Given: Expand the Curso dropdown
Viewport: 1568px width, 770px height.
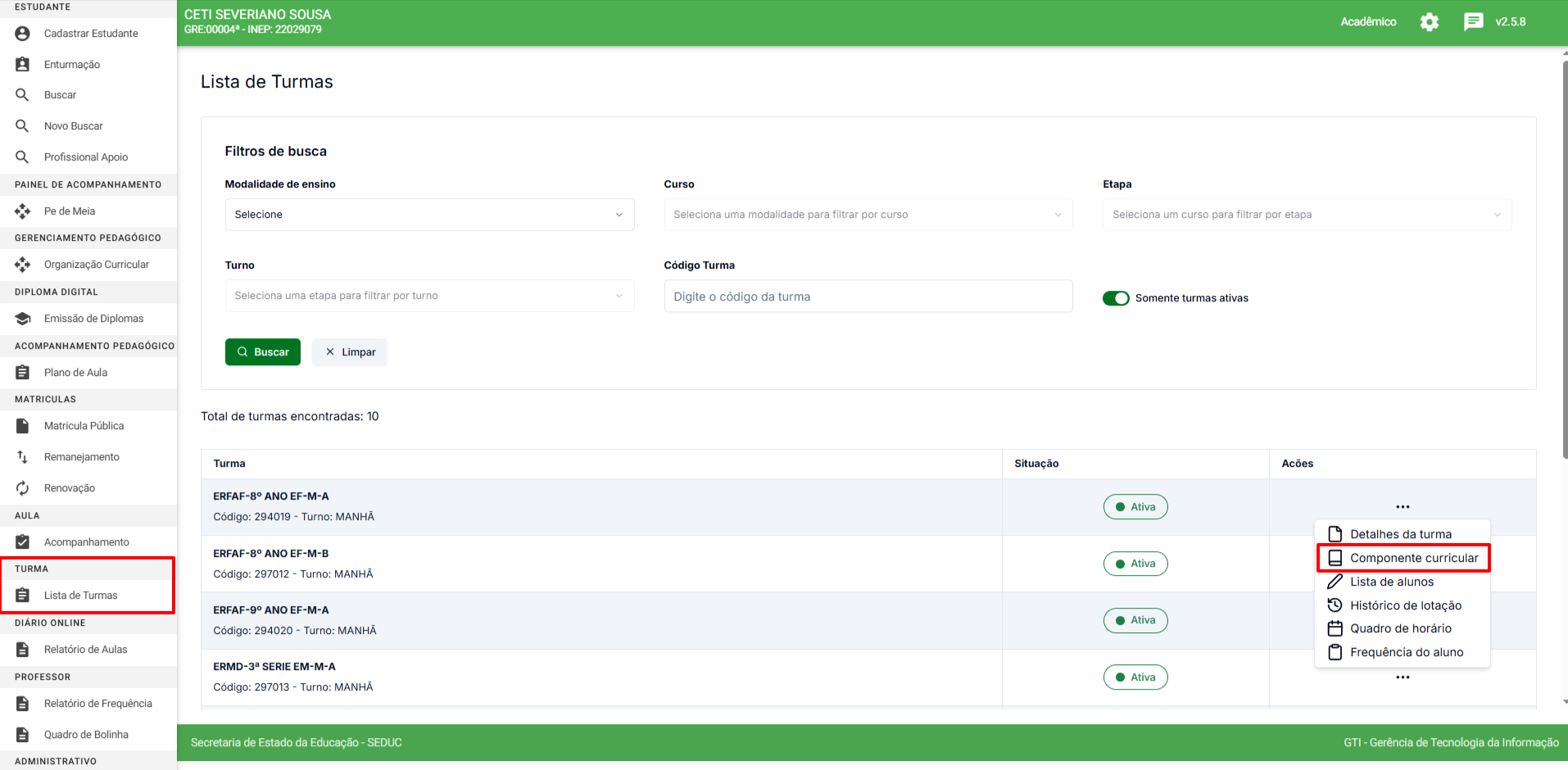Looking at the screenshot, I should (868, 215).
